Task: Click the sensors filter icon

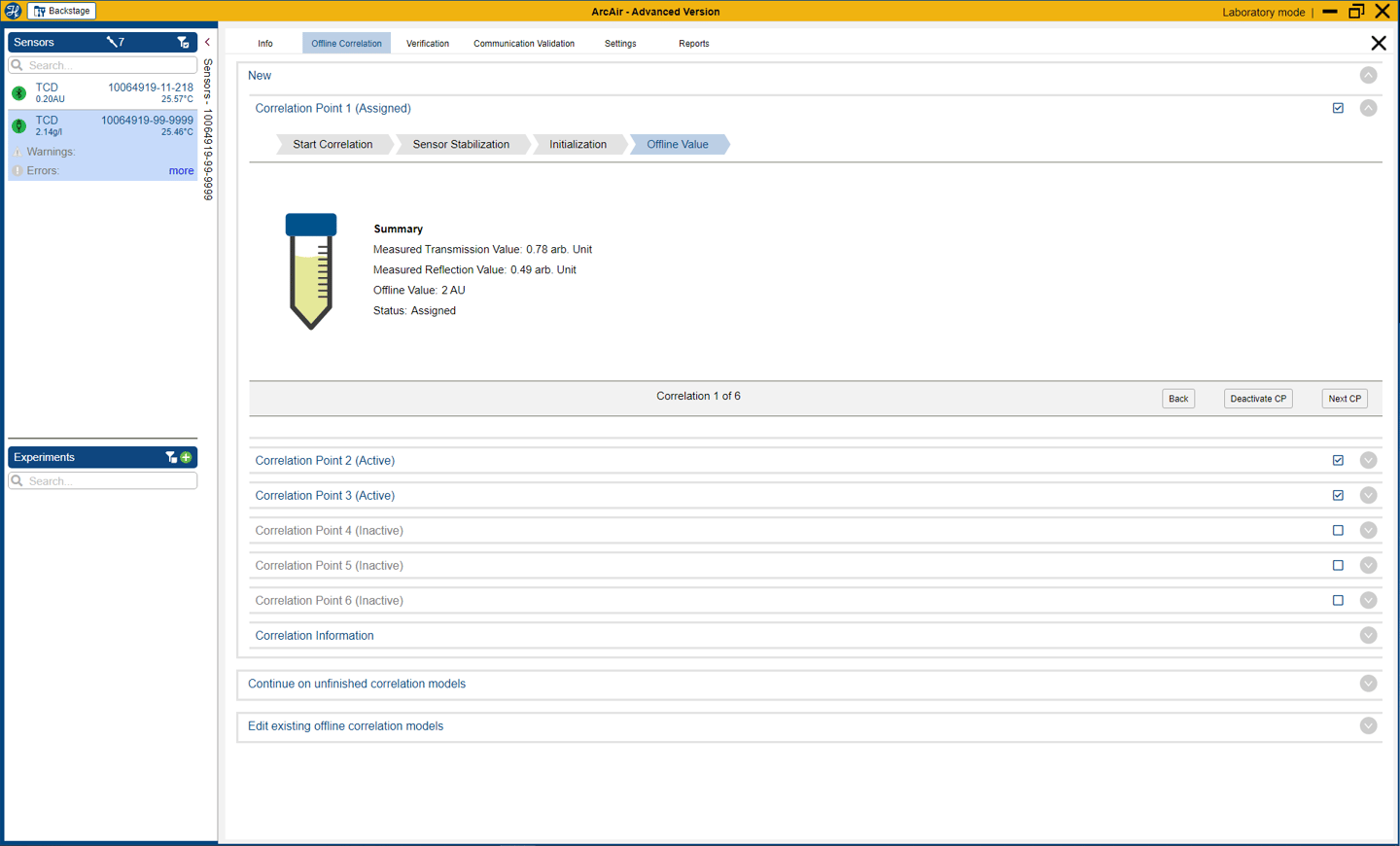Action: 183,42
